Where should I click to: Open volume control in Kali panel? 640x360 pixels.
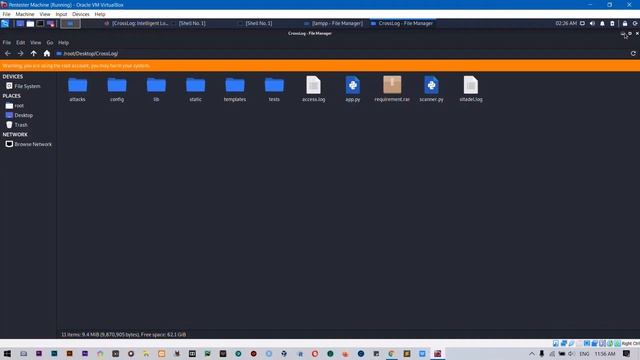point(592,24)
